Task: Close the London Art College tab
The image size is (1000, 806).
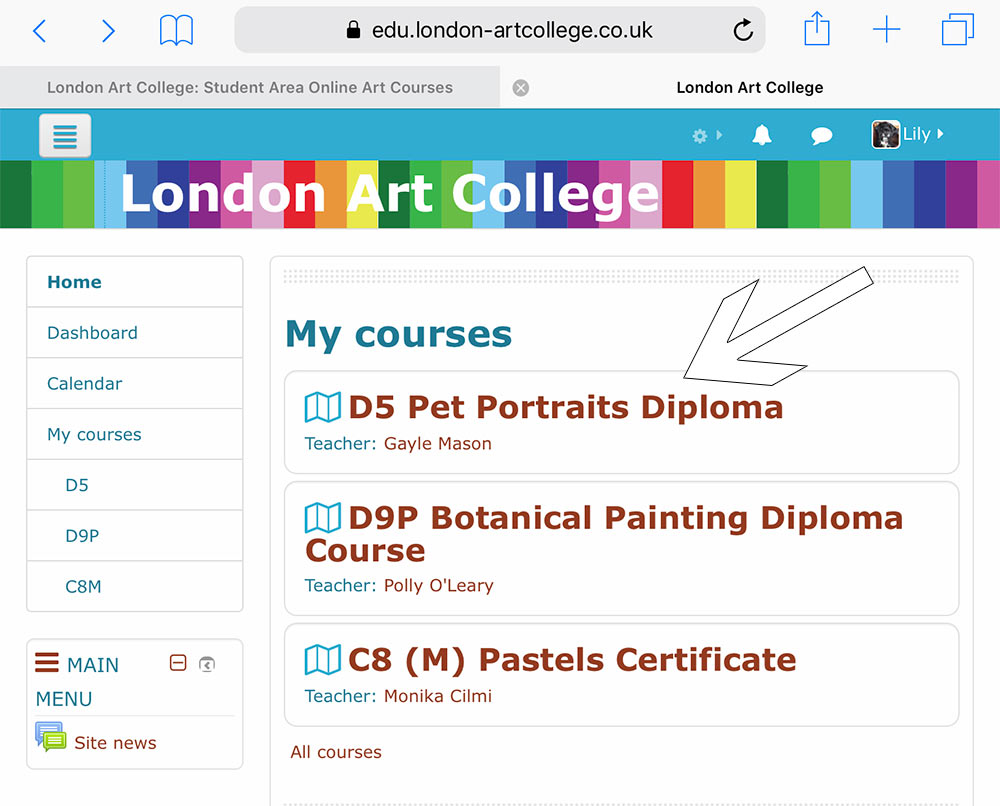Action: (520, 87)
